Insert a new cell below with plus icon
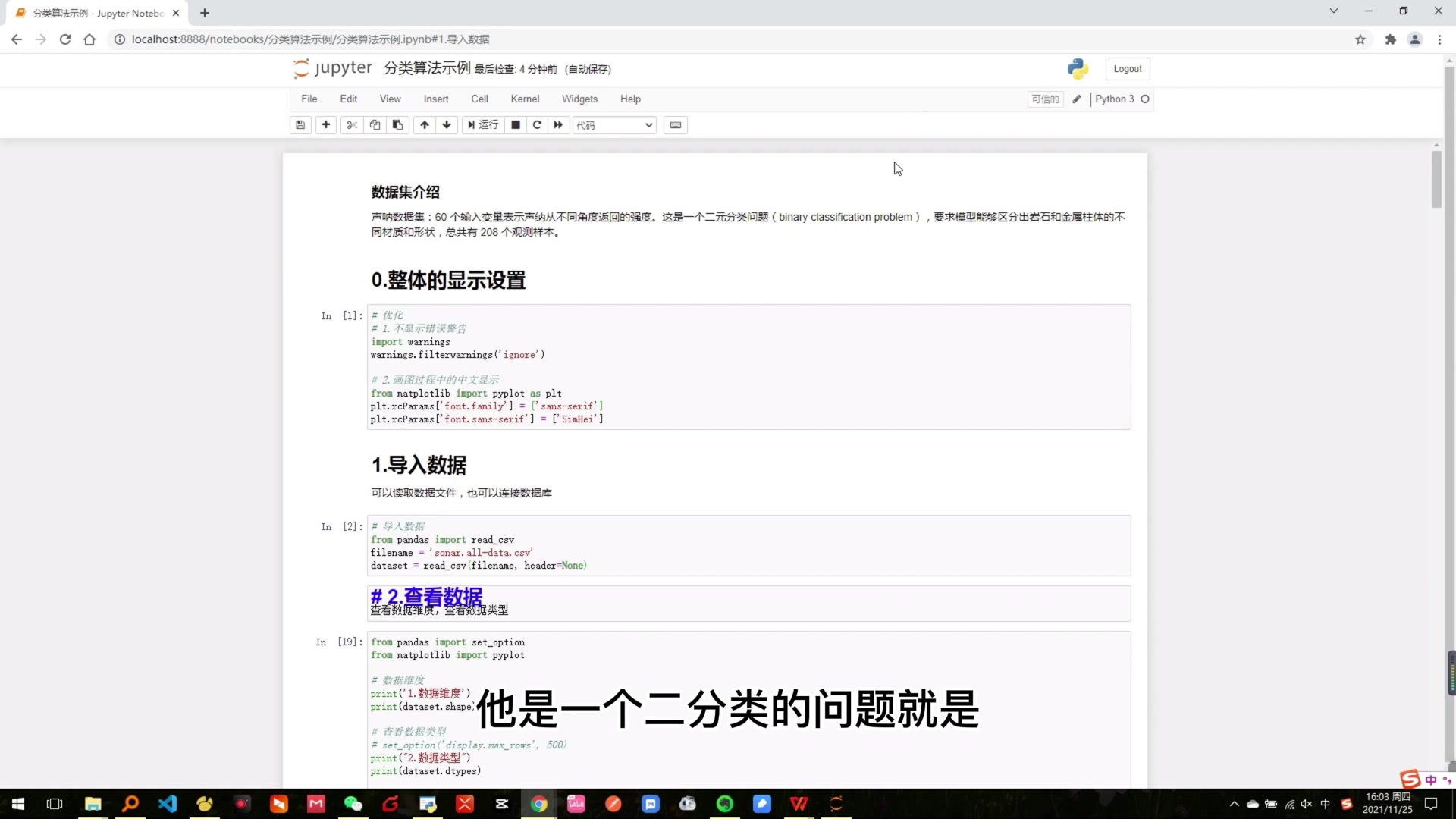The image size is (1456, 819). (326, 125)
